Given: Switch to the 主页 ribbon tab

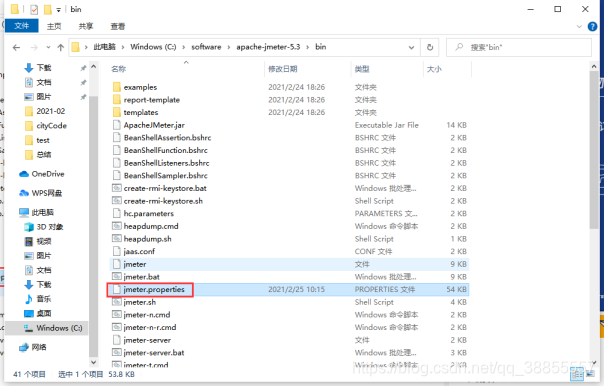Looking at the screenshot, I should 54,26.
